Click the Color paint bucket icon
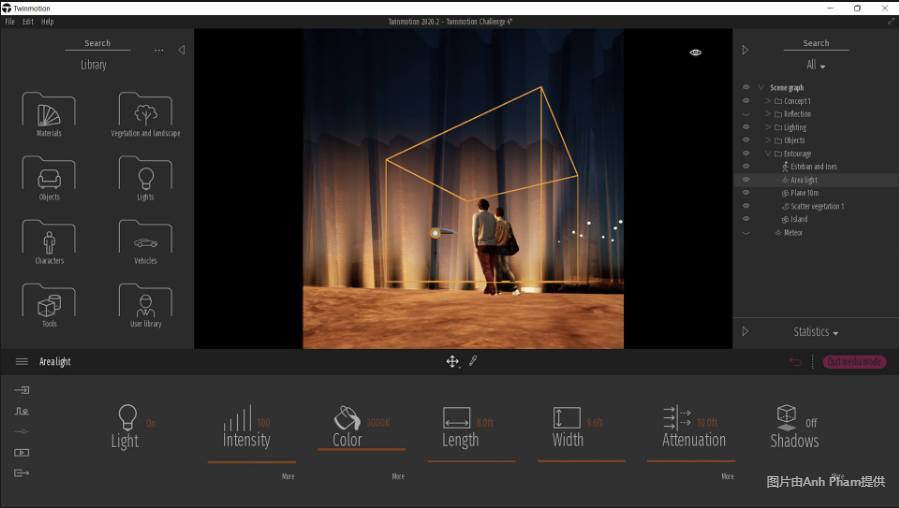Viewport: 899px width, 508px height. 347,418
